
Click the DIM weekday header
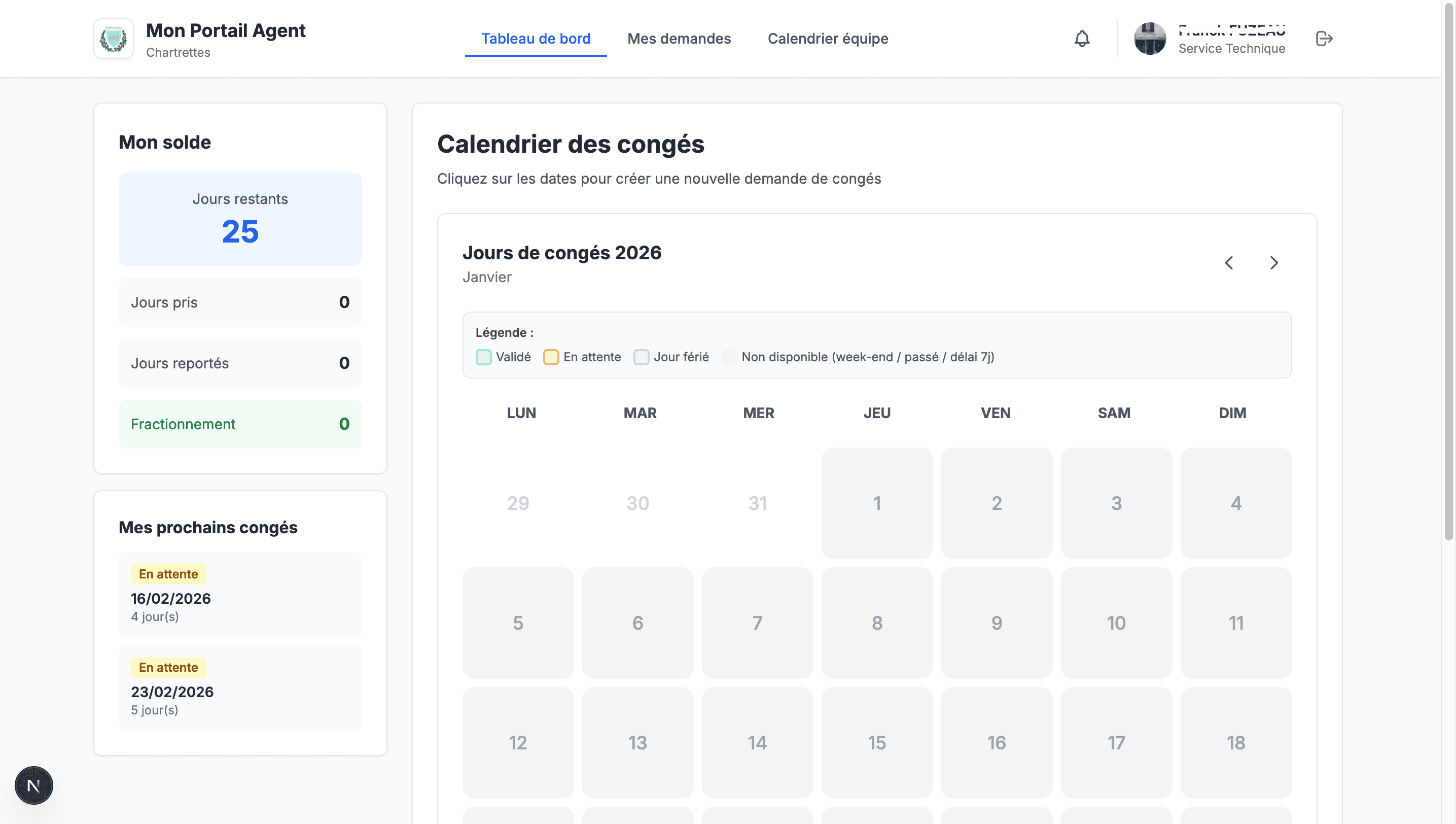point(1232,413)
